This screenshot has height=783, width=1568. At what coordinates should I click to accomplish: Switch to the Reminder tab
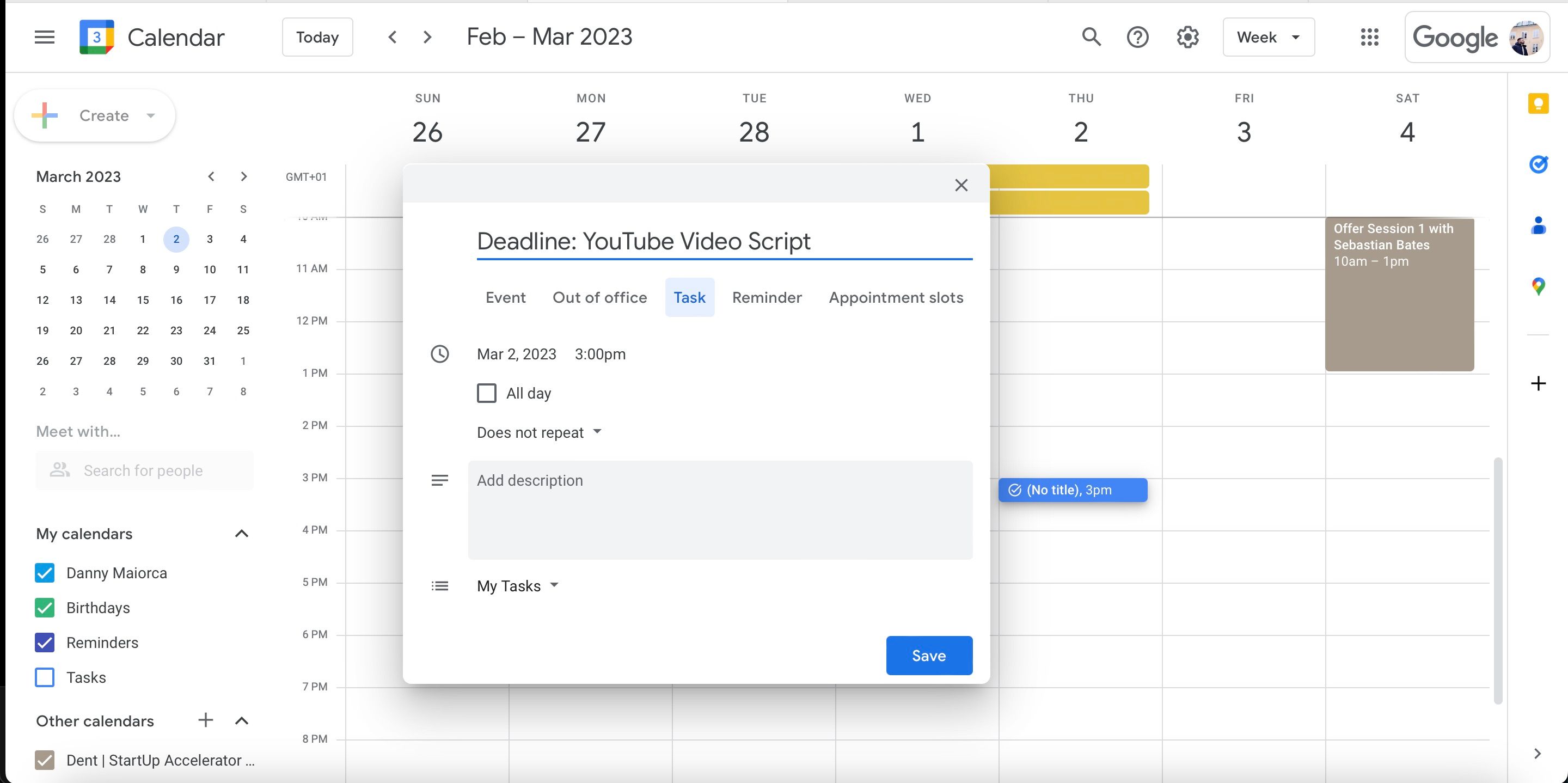[767, 298]
